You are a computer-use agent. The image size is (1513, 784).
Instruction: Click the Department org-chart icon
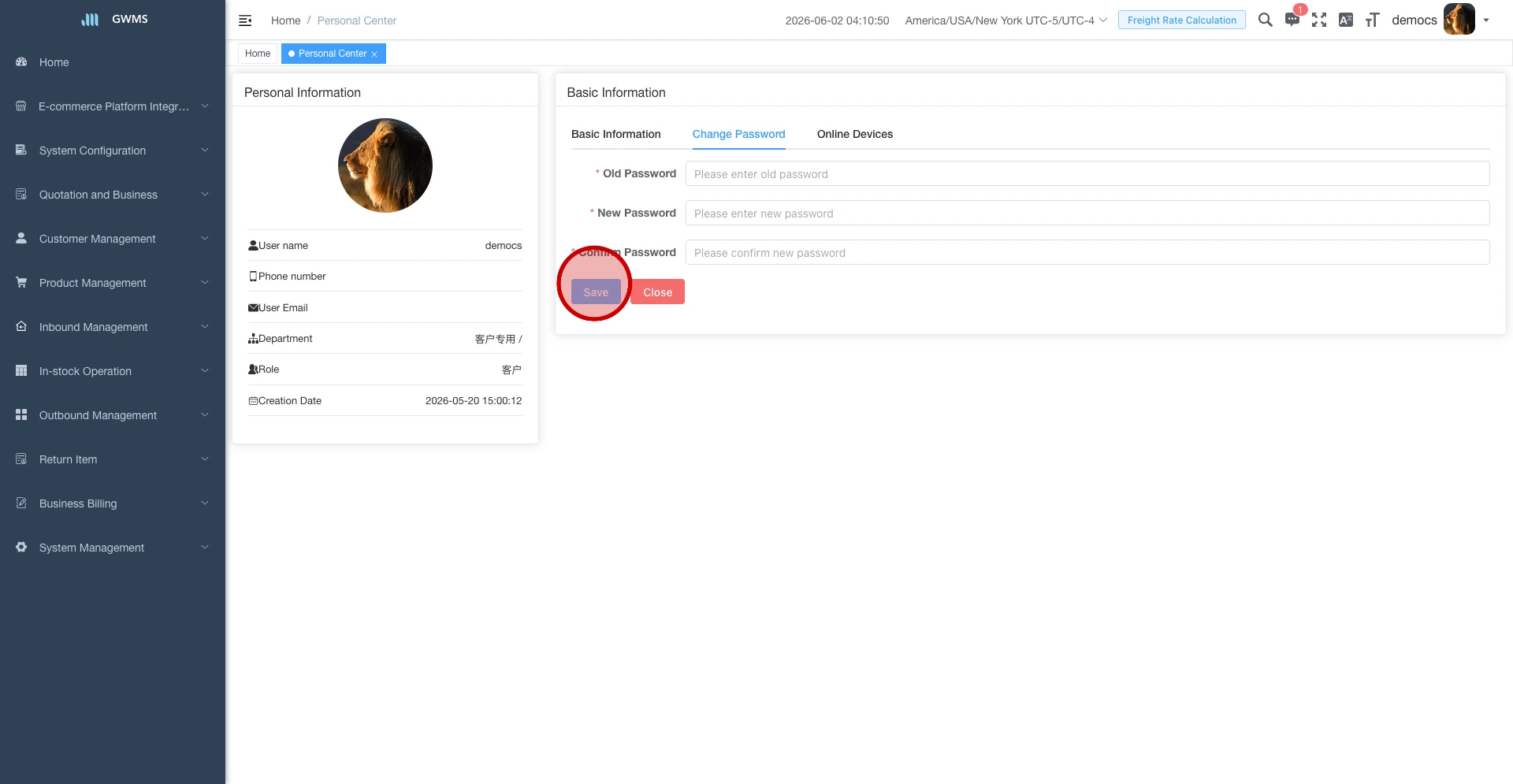(x=253, y=339)
